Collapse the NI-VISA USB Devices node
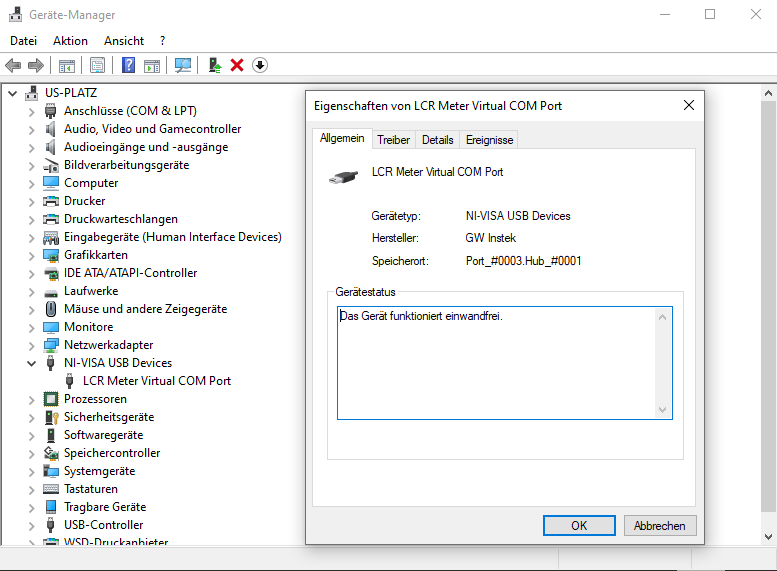 coord(32,363)
